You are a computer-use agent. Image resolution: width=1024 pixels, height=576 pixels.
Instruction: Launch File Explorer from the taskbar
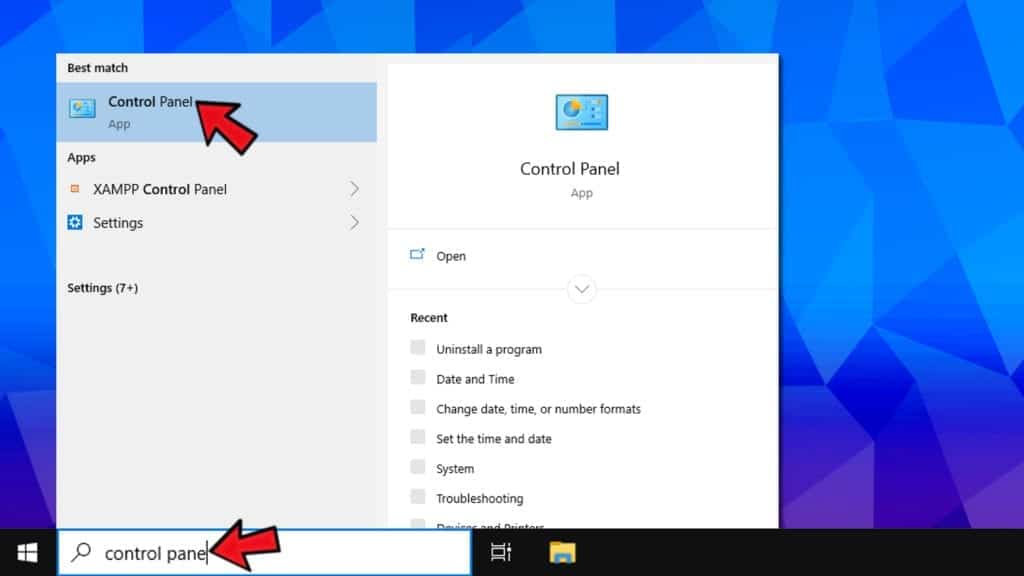[562, 552]
